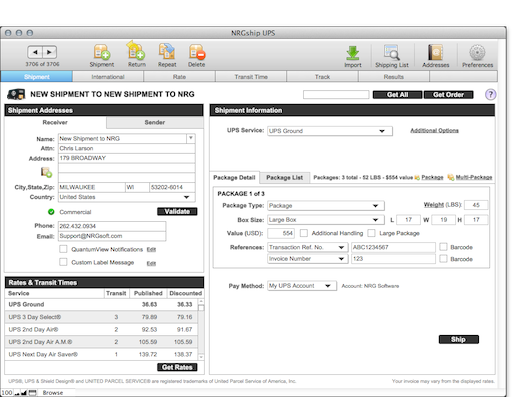Click the Multi-Package link
529x397 pixels.
474,177
